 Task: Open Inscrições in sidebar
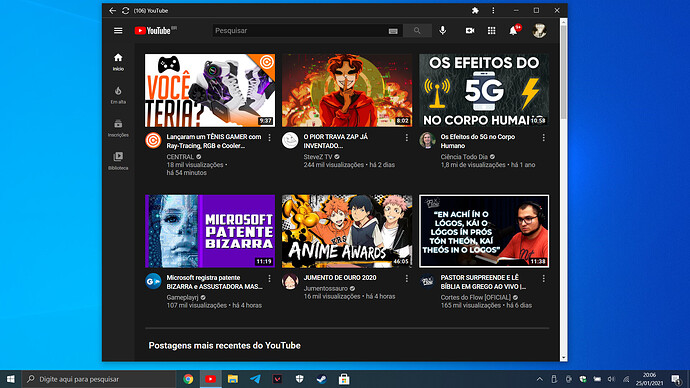[118, 128]
